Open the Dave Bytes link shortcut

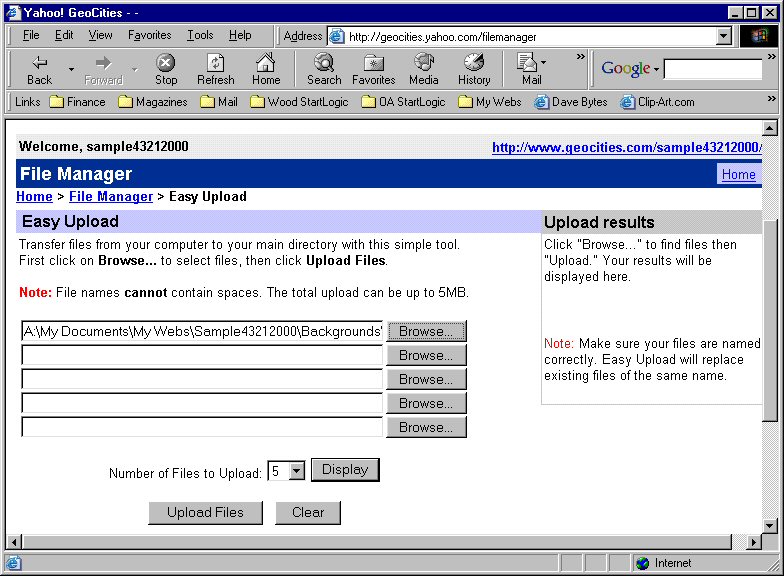pyautogui.click(x=571, y=102)
